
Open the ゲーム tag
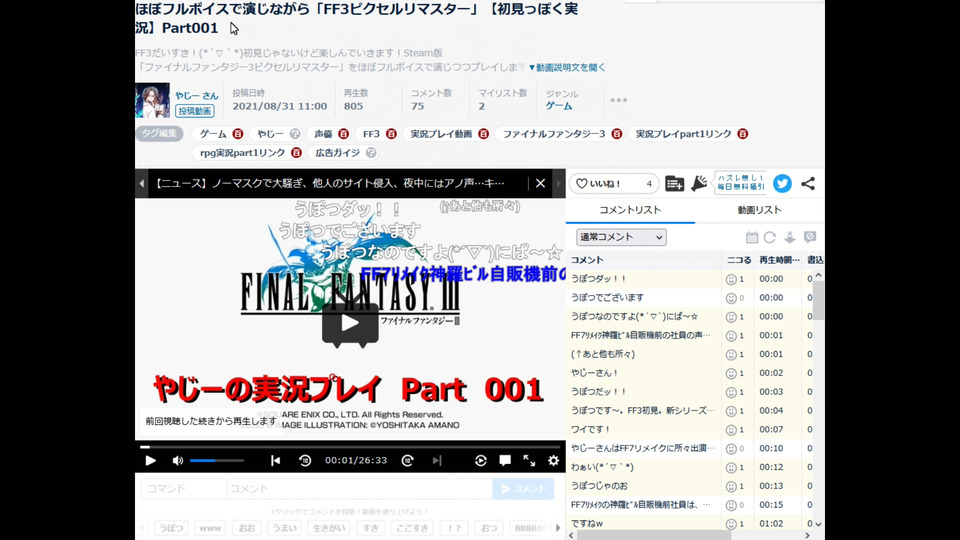click(213, 133)
